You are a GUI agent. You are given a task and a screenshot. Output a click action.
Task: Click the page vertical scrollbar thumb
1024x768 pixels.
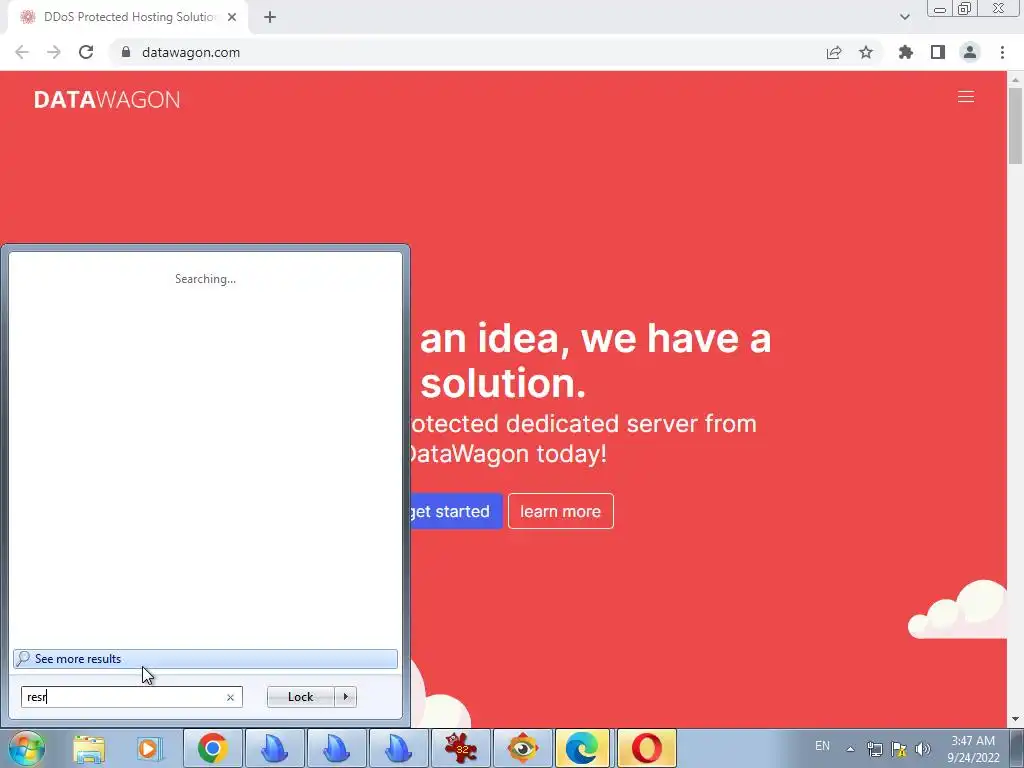(1015, 125)
